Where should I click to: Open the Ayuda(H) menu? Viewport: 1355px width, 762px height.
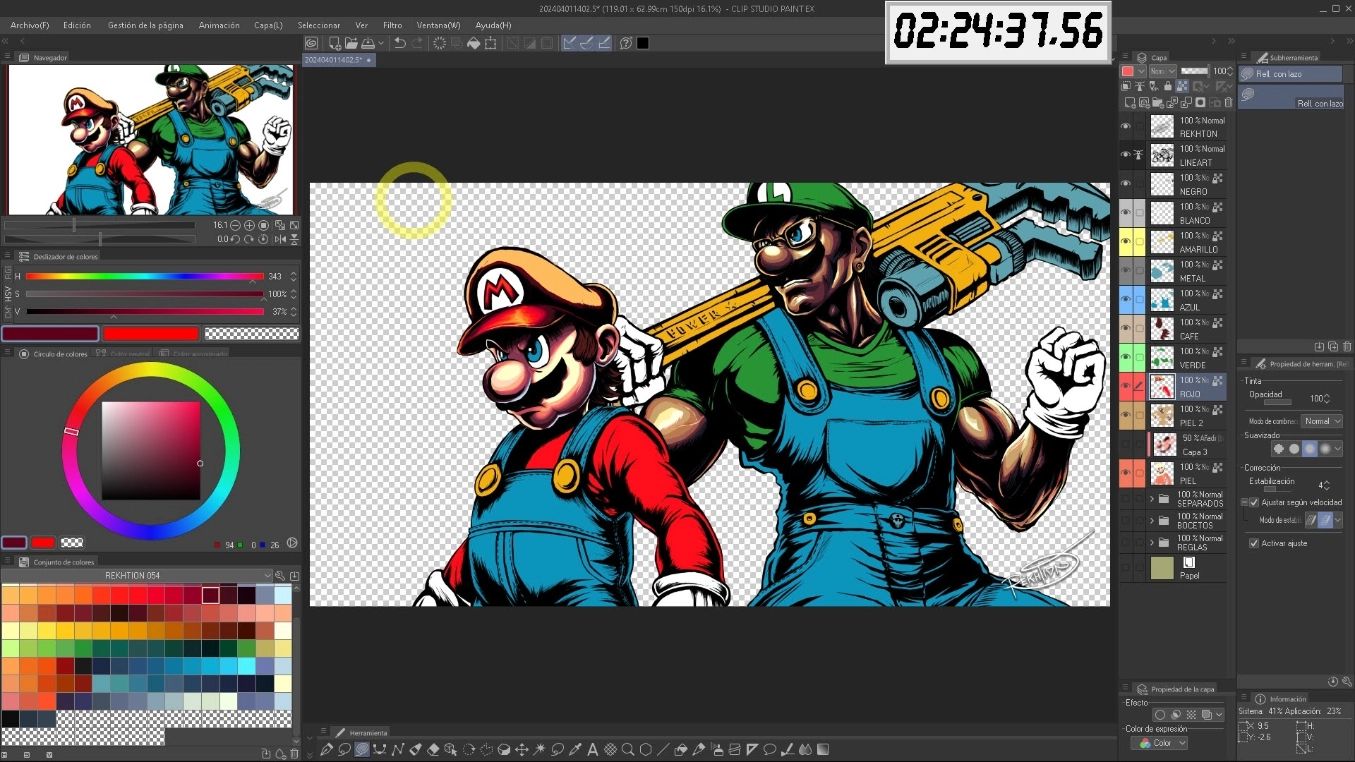click(493, 25)
